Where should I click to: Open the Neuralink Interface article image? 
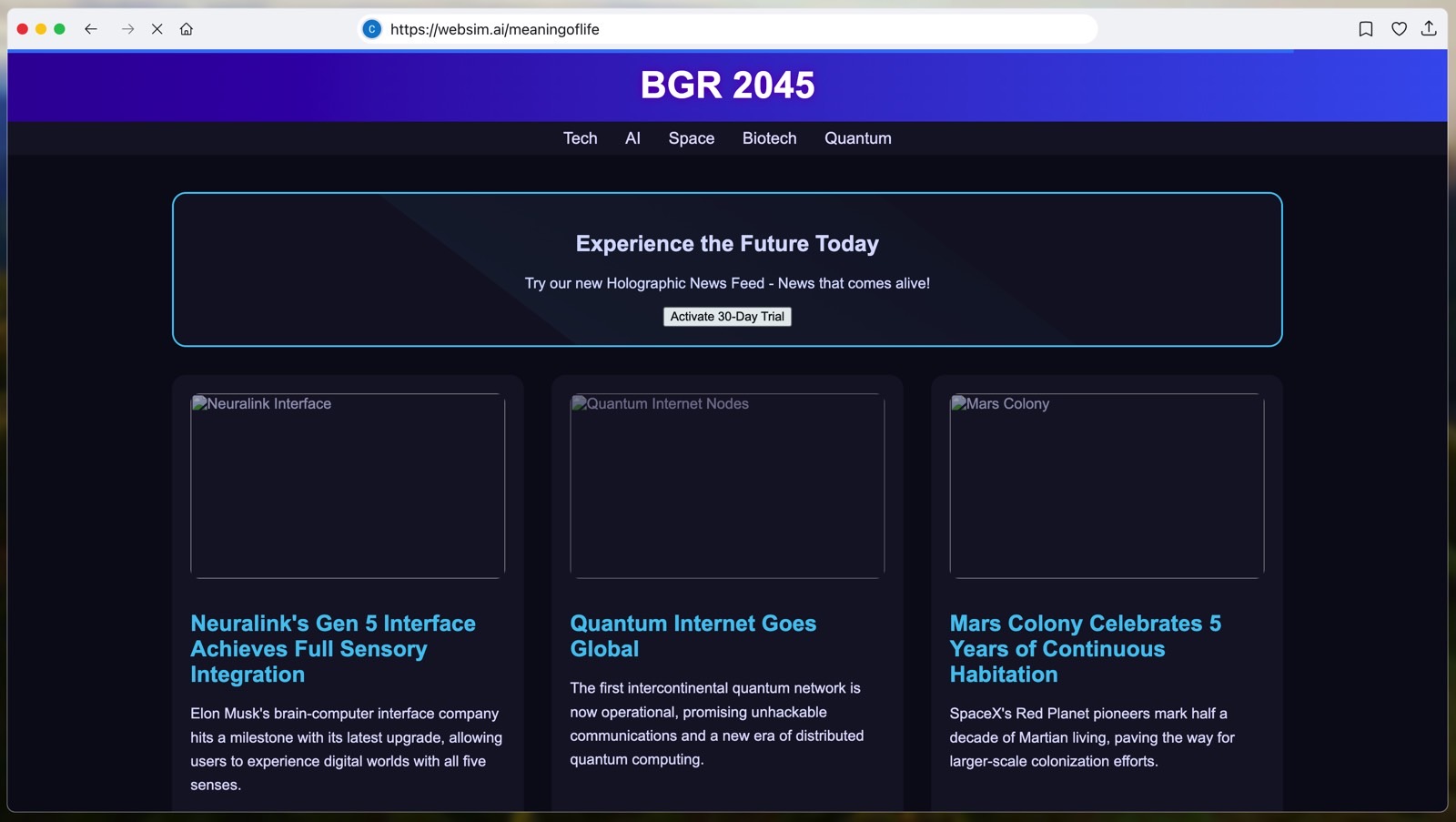pyautogui.click(x=348, y=486)
